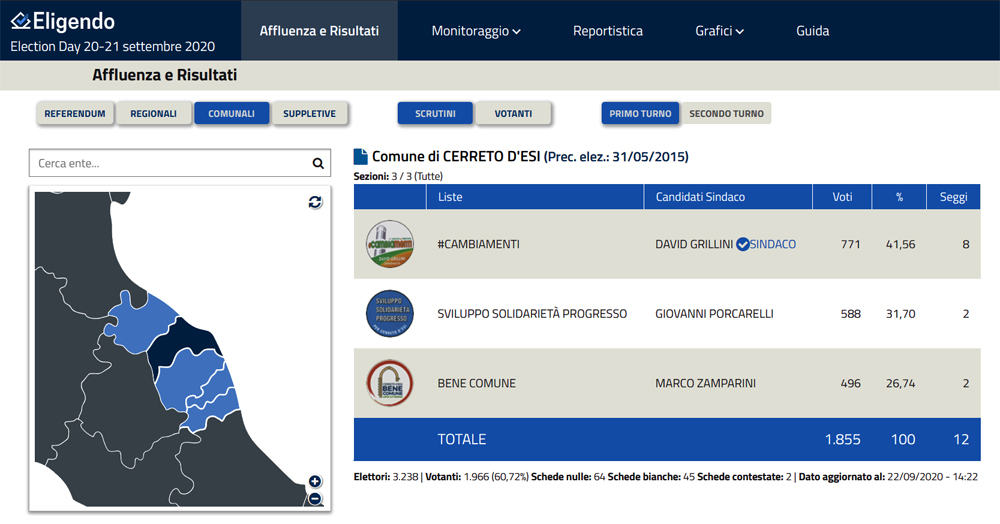Zoom in on the map
This screenshot has height=524, width=1000.
click(315, 482)
